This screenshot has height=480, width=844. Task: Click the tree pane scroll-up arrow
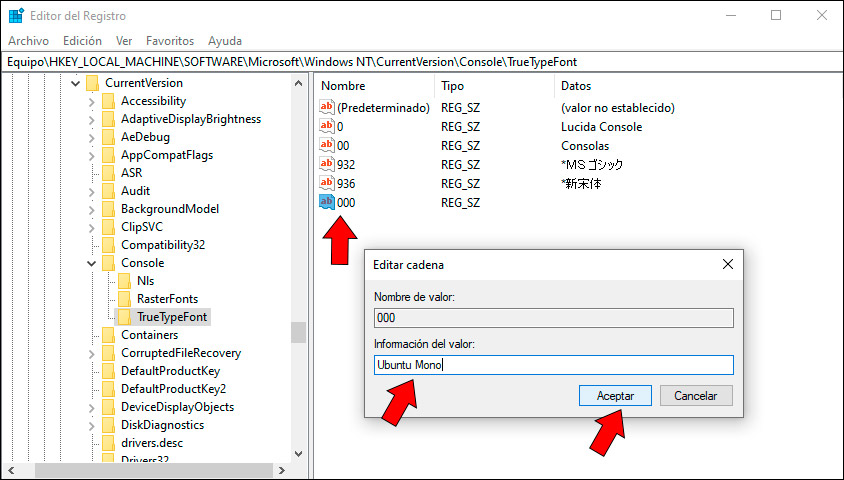click(x=298, y=83)
